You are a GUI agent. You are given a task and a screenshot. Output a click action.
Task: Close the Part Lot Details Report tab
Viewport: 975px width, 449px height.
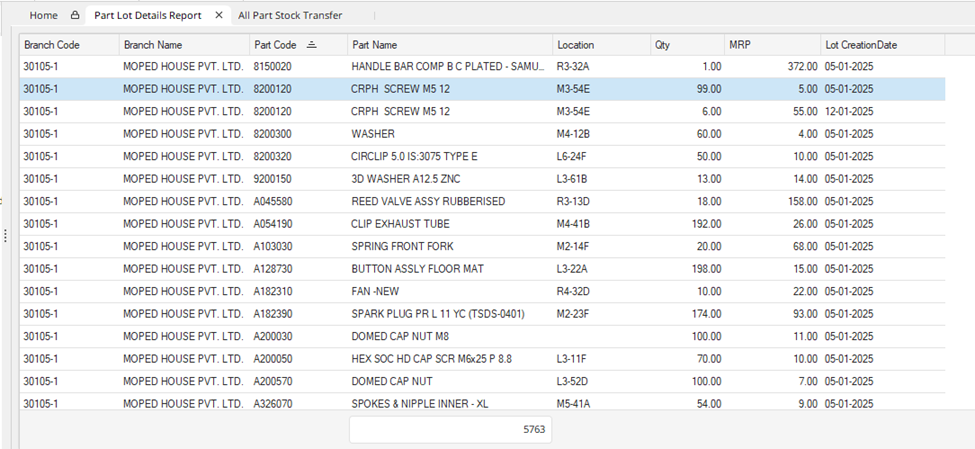219,16
